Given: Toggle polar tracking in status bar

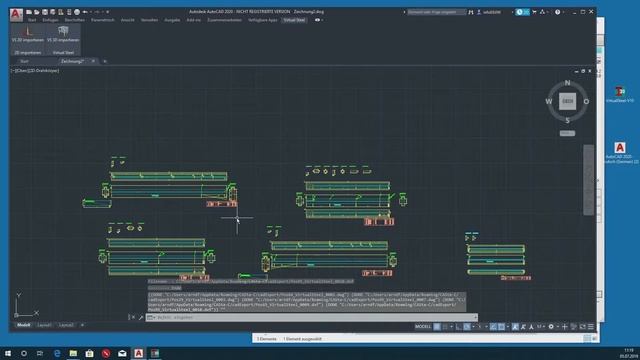Looking at the screenshot, I should point(467,327).
